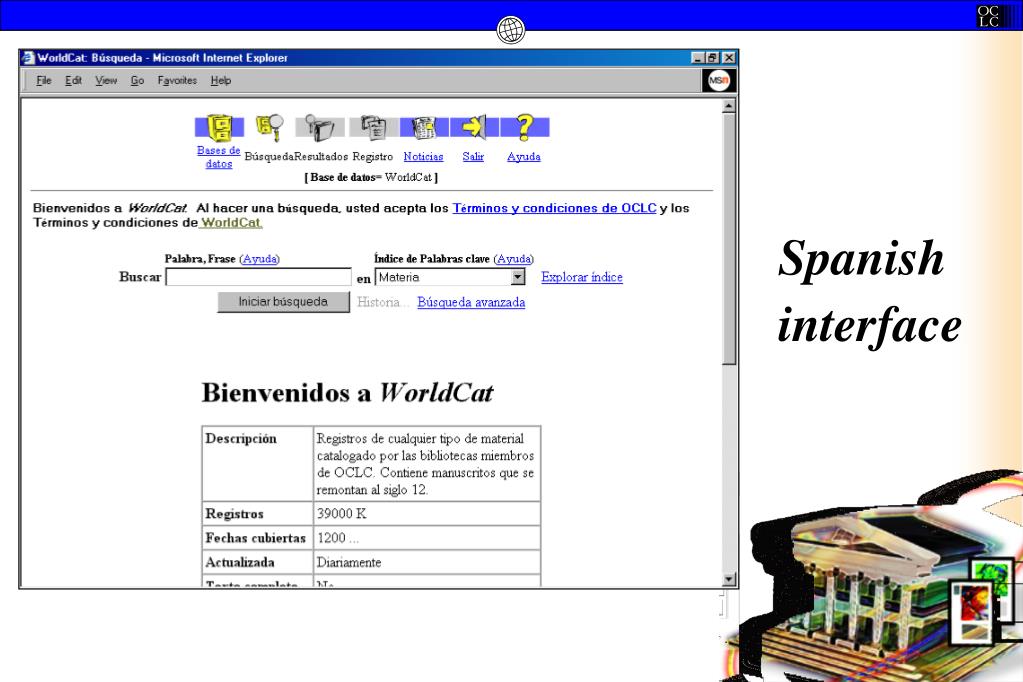Open the Bases de datos cabinet icon

[219, 127]
